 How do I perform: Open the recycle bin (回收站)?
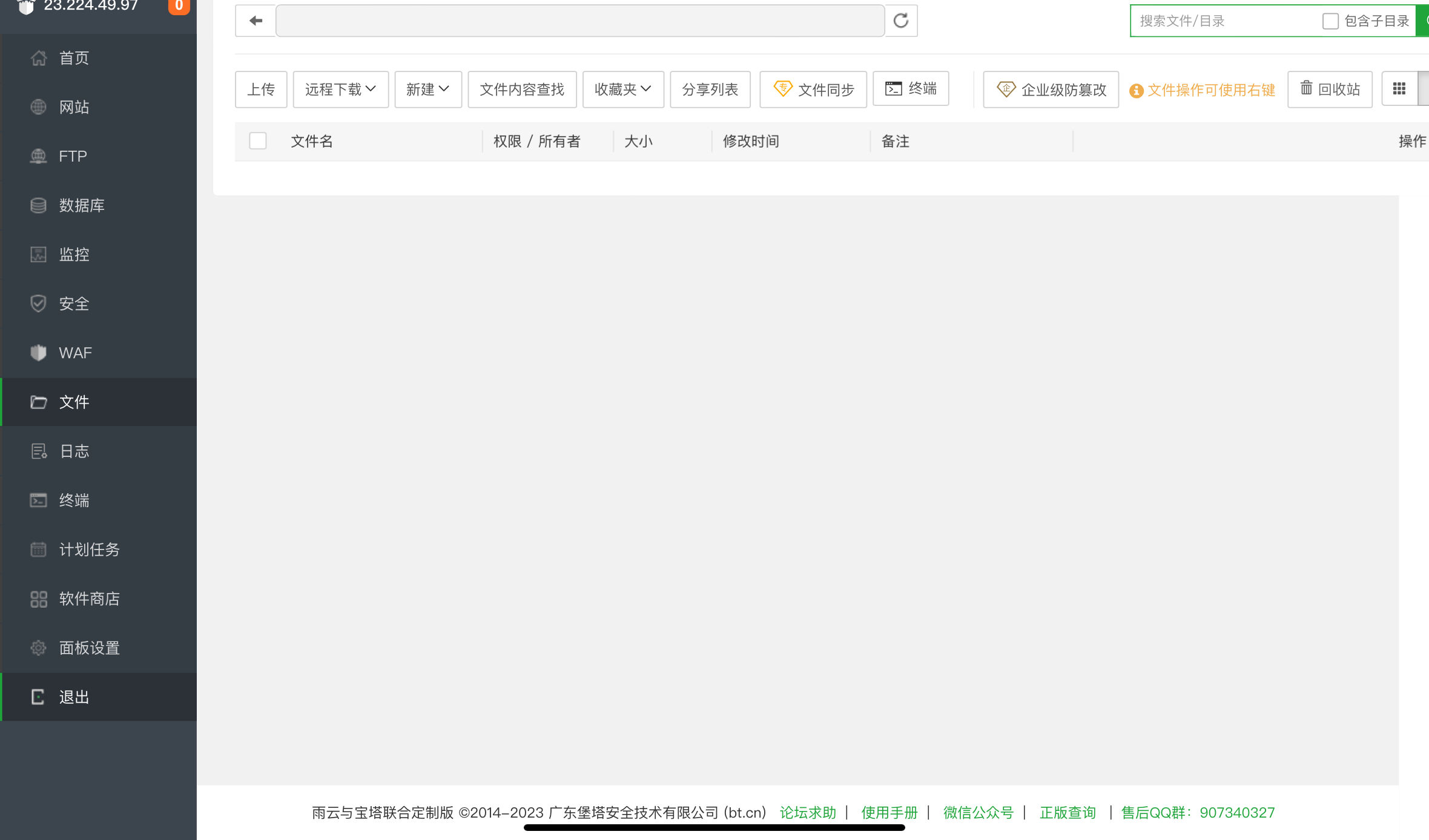point(1330,90)
